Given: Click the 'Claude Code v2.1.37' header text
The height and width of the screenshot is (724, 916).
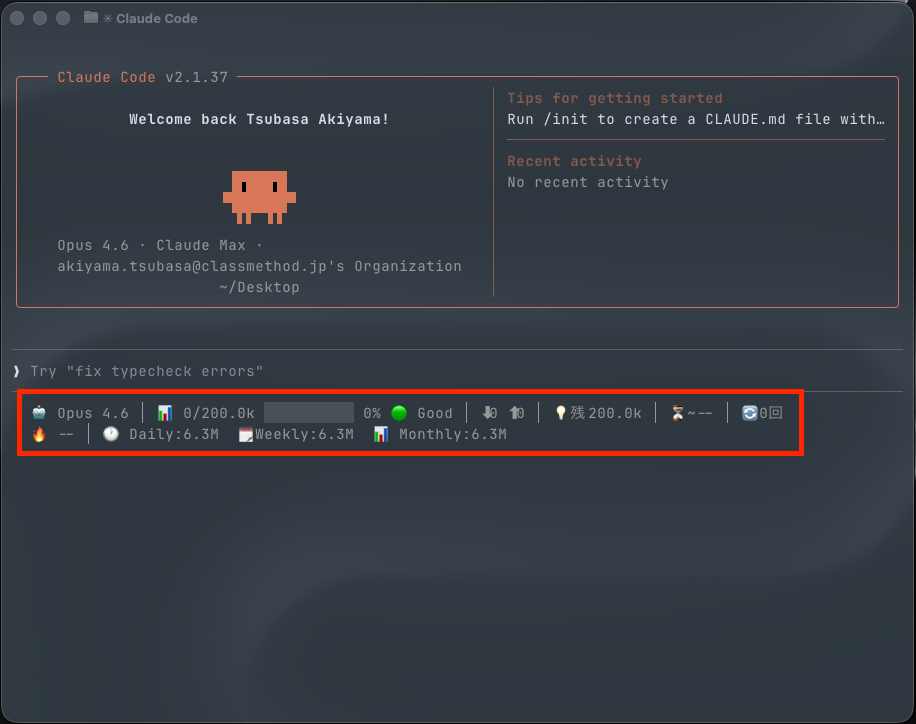Looking at the screenshot, I should [143, 77].
